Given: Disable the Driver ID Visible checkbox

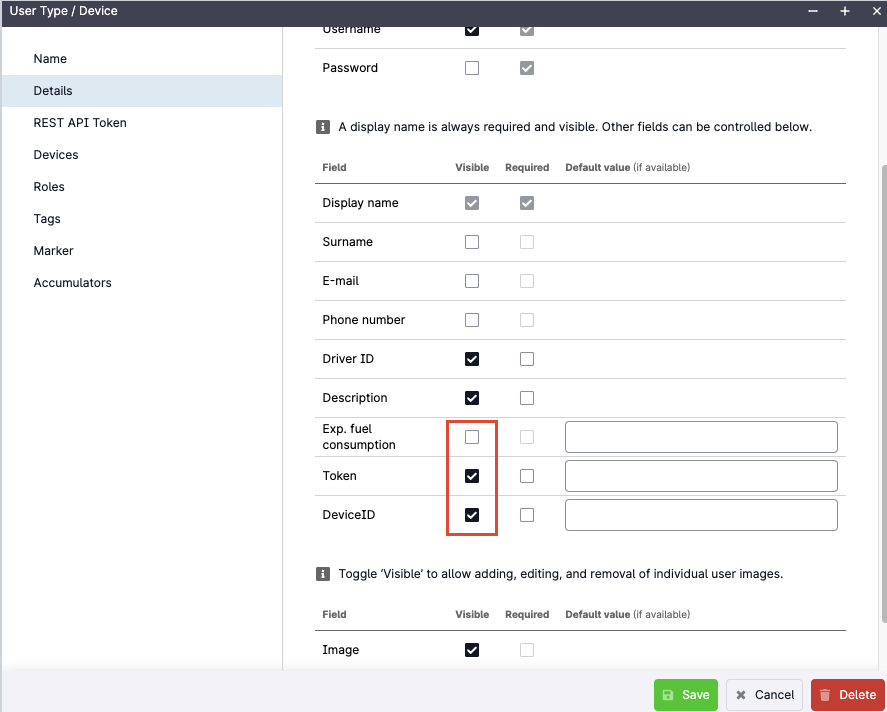Looking at the screenshot, I should [471, 358].
